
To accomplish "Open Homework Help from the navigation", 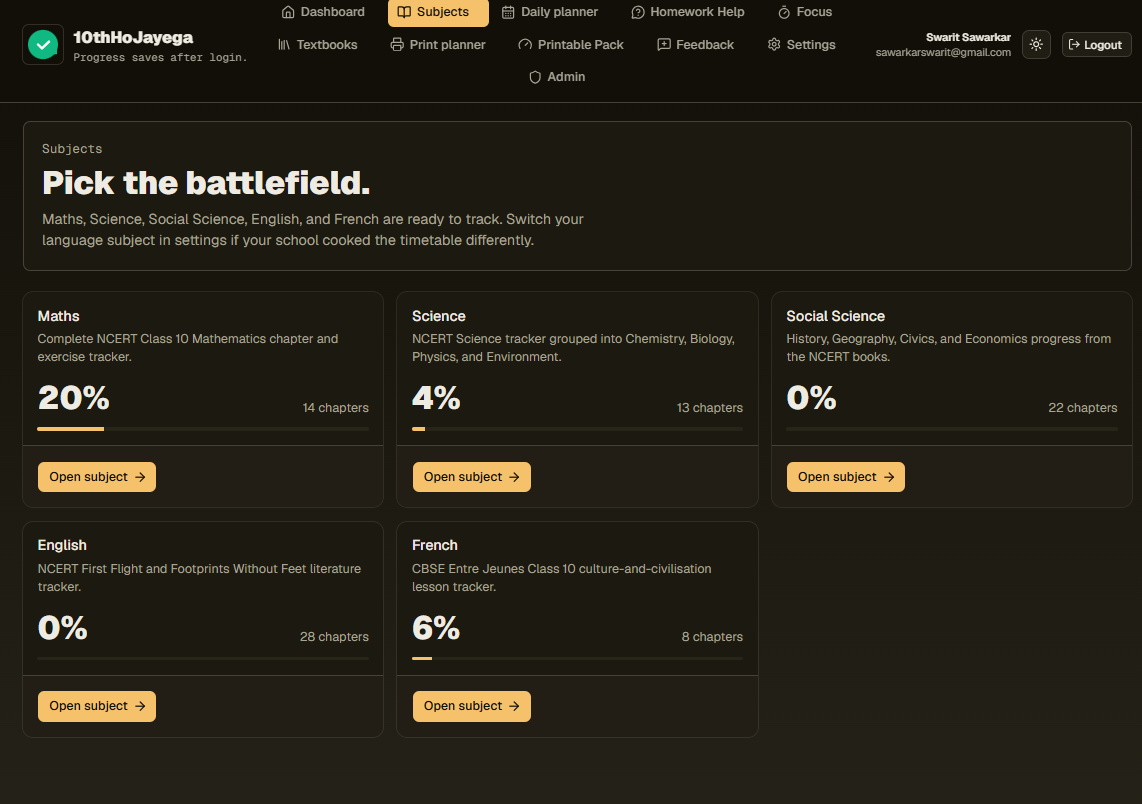I will pyautogui.click(x=688, y=12).
